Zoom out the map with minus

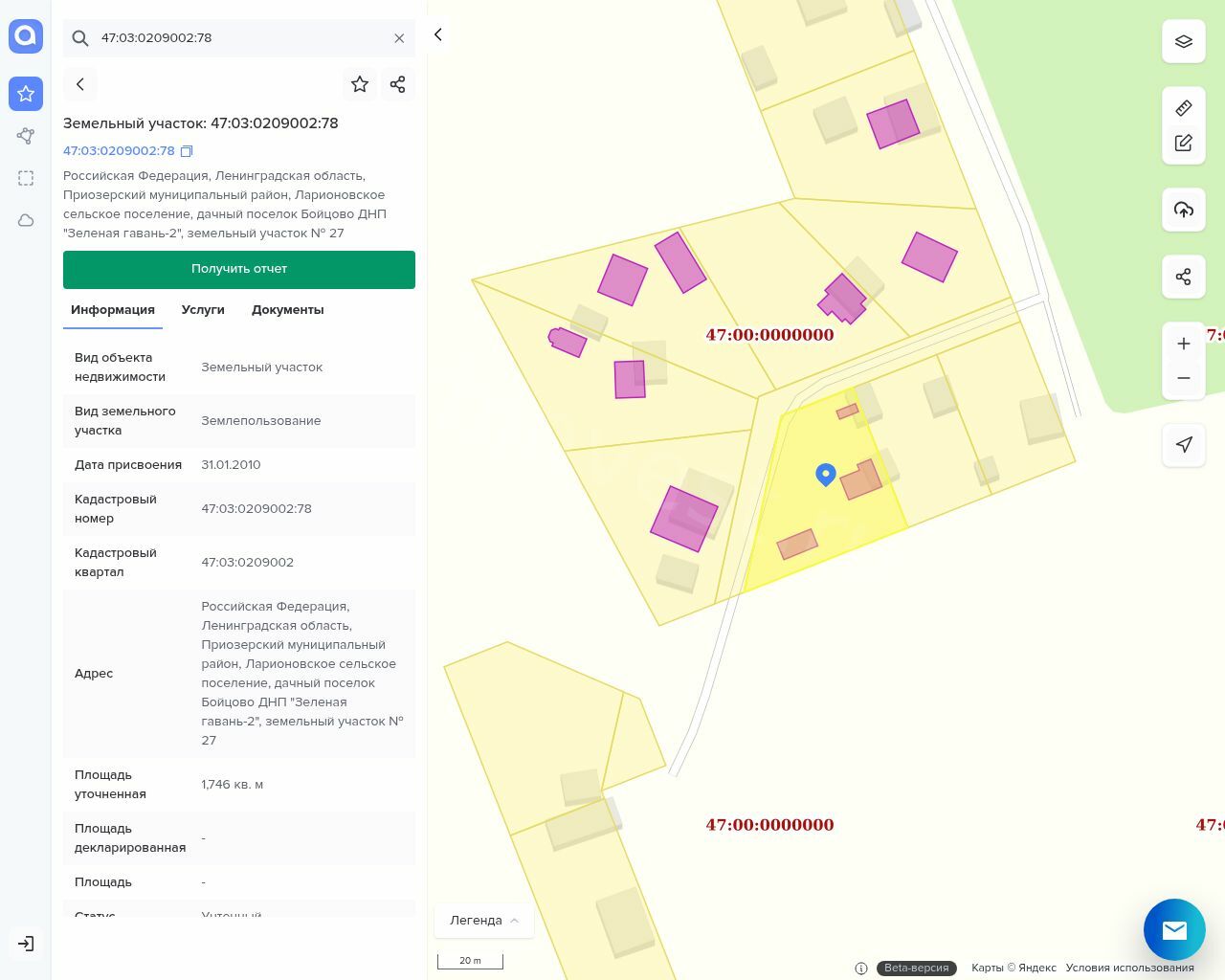pos(1183,378)
